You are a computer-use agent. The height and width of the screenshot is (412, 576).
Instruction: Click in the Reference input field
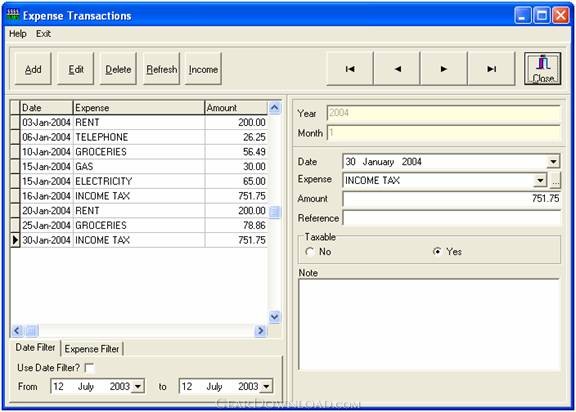(451, 218)
